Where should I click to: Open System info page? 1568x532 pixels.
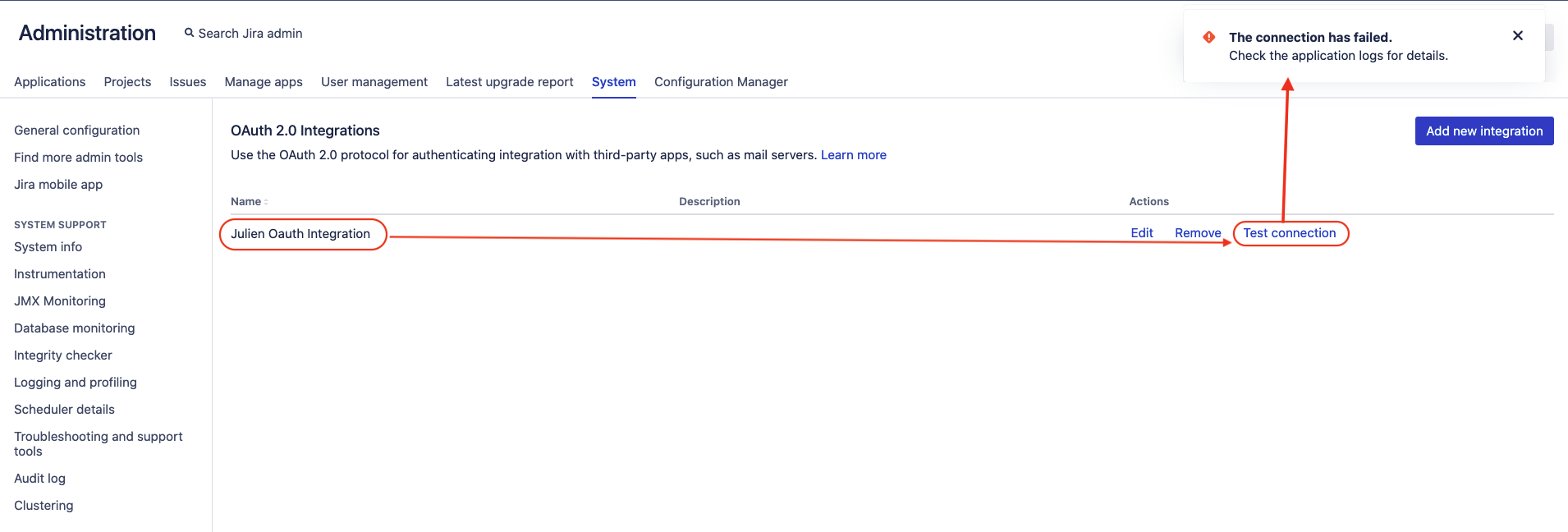48,247
